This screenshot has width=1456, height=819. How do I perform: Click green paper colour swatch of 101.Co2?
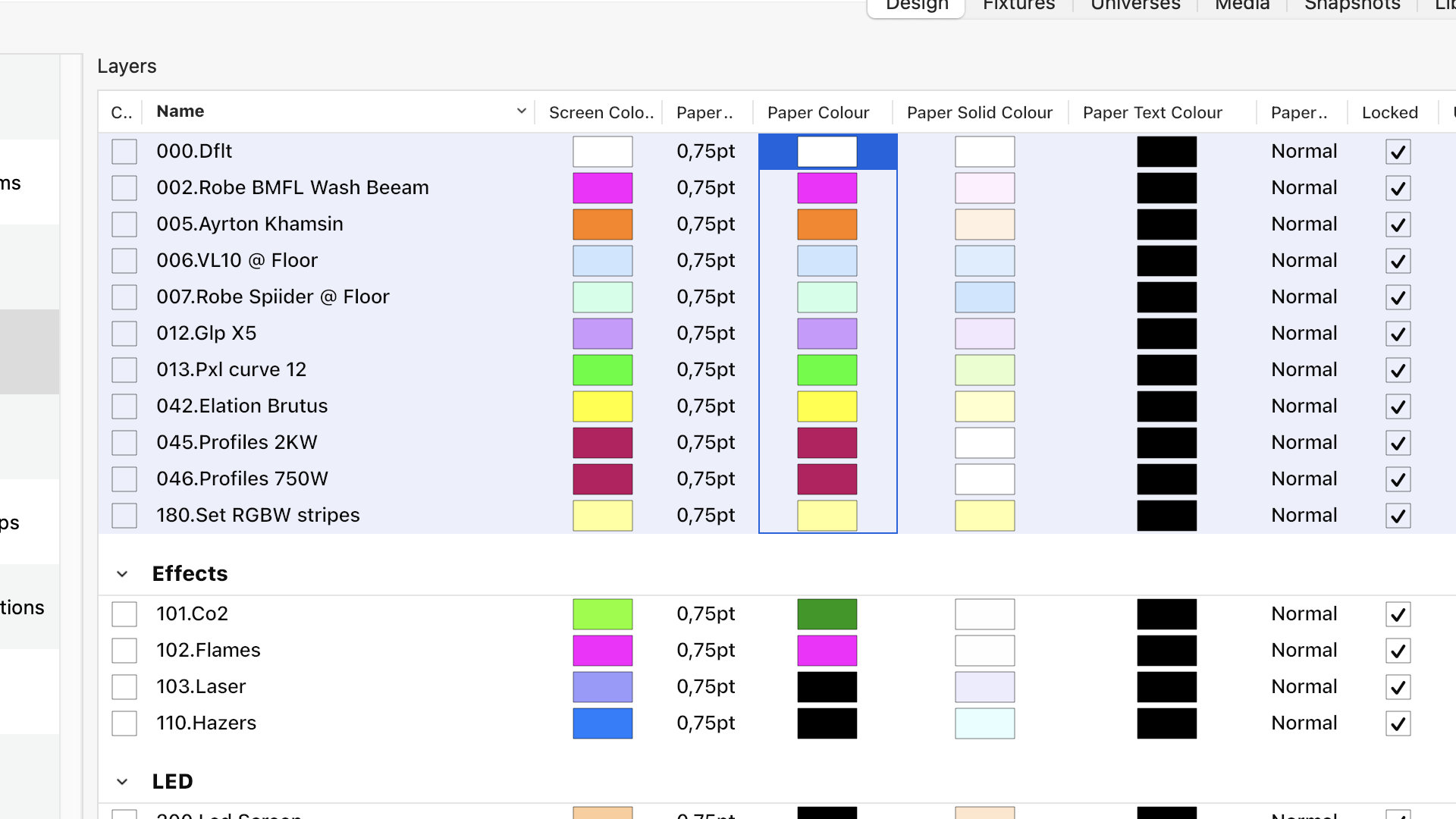point(827,614)
